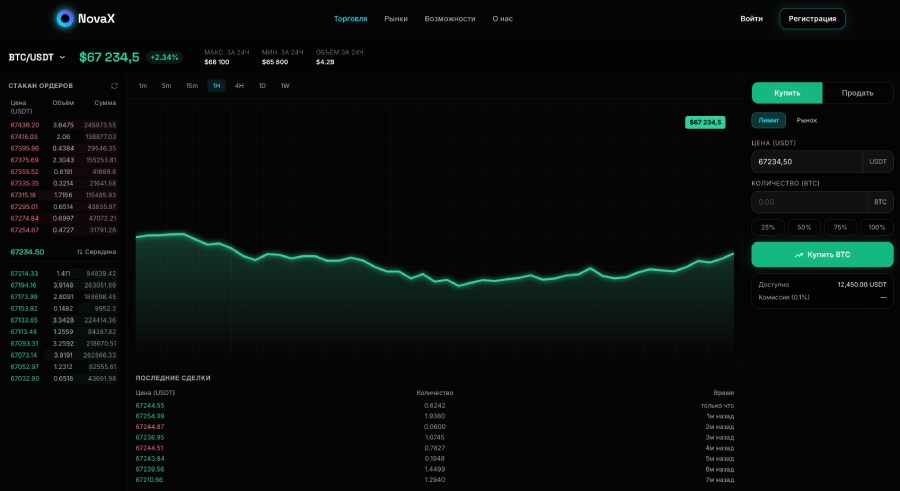
Task: Click the Середина toggle arrows icon
Action: pos(80,252)
